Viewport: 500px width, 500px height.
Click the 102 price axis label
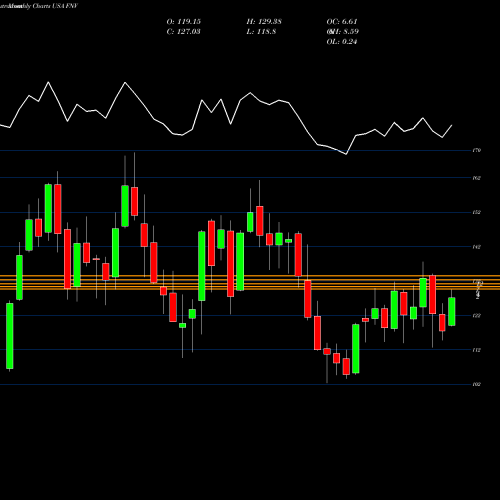tap(477, 384)
